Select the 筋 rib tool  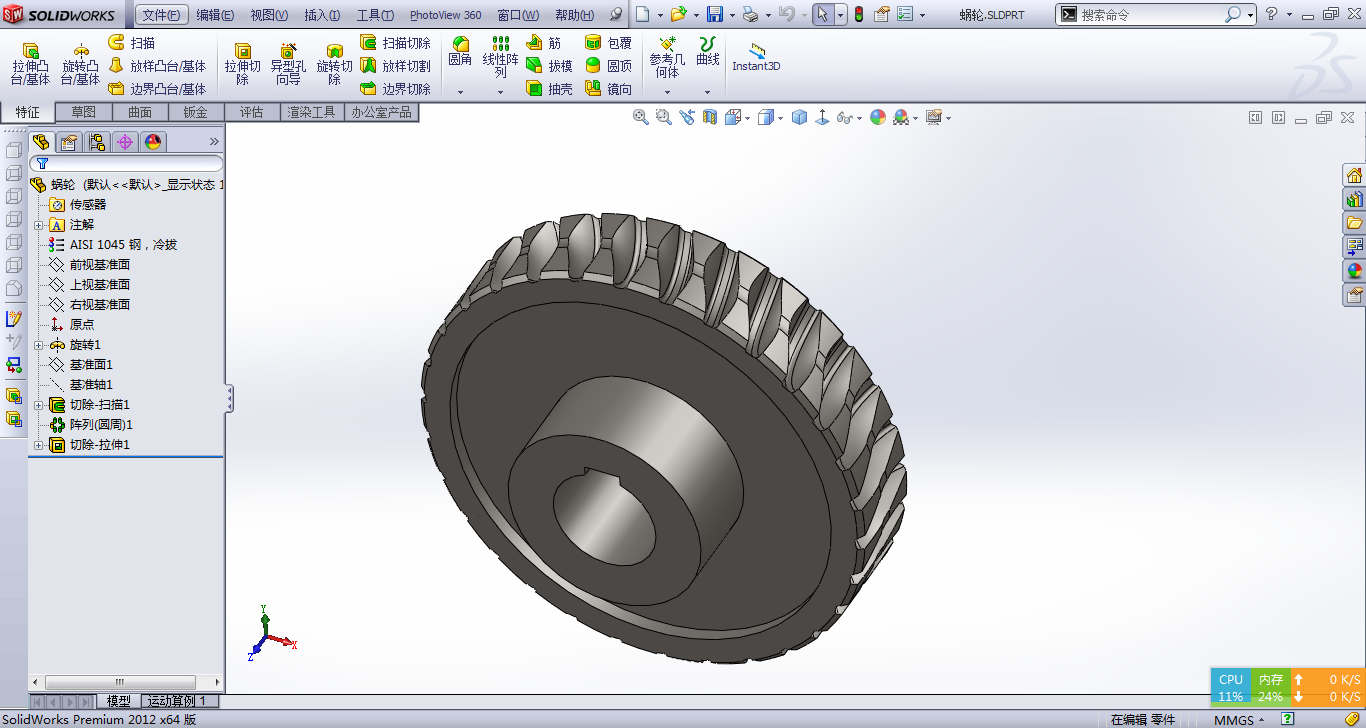click(543, 43)
